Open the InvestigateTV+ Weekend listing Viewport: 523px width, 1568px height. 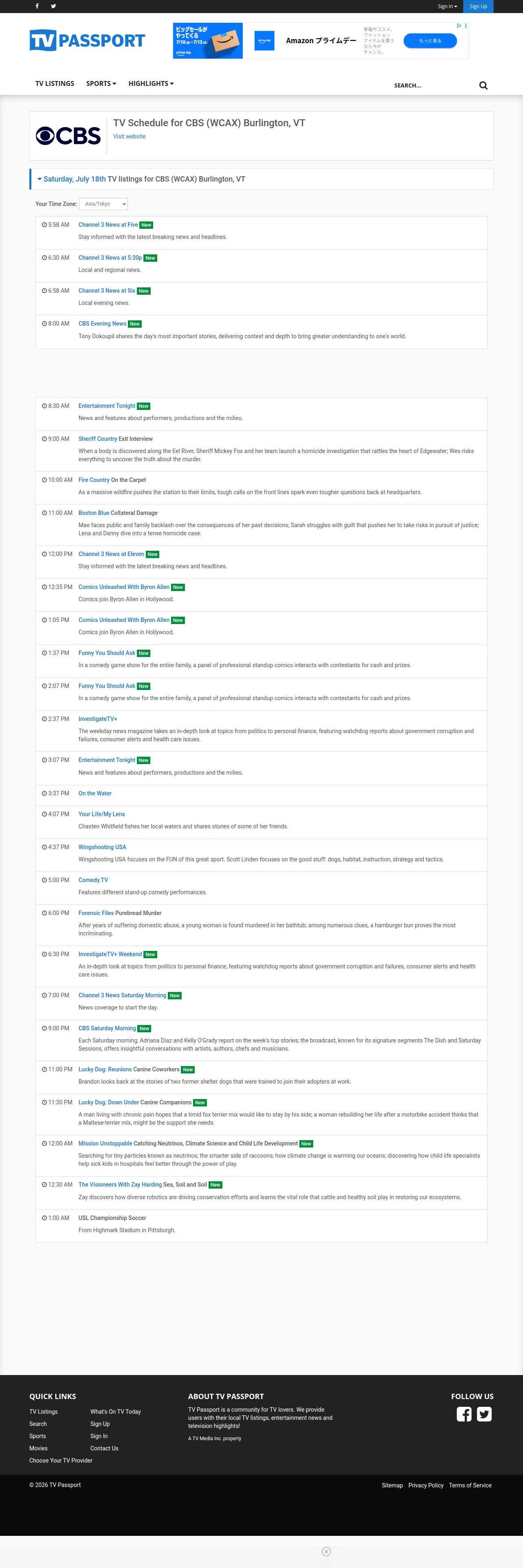click(x=110, y=954)
